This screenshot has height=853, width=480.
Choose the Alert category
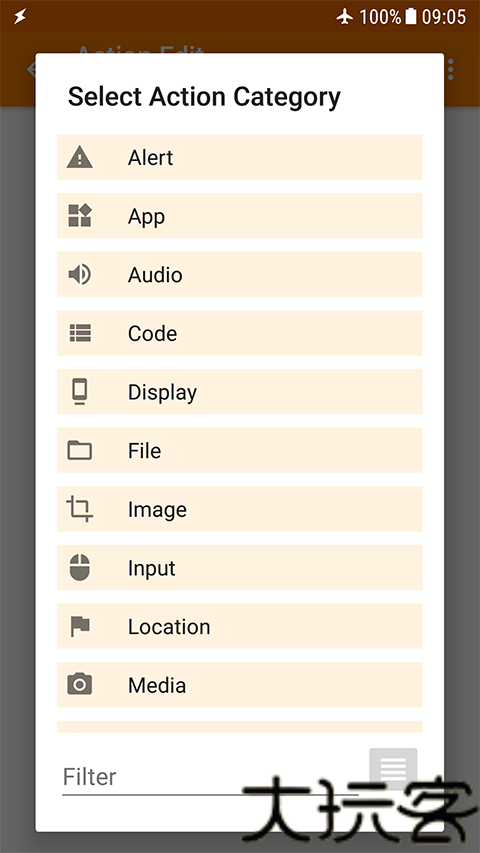239,157
